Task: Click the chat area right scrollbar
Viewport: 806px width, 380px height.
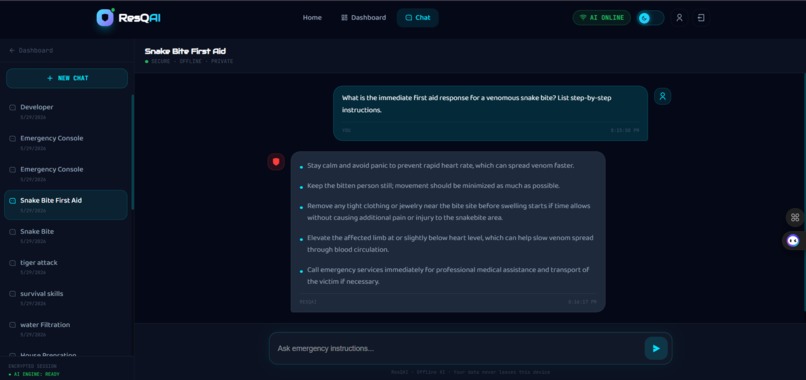Action: [x=804, y=193]
